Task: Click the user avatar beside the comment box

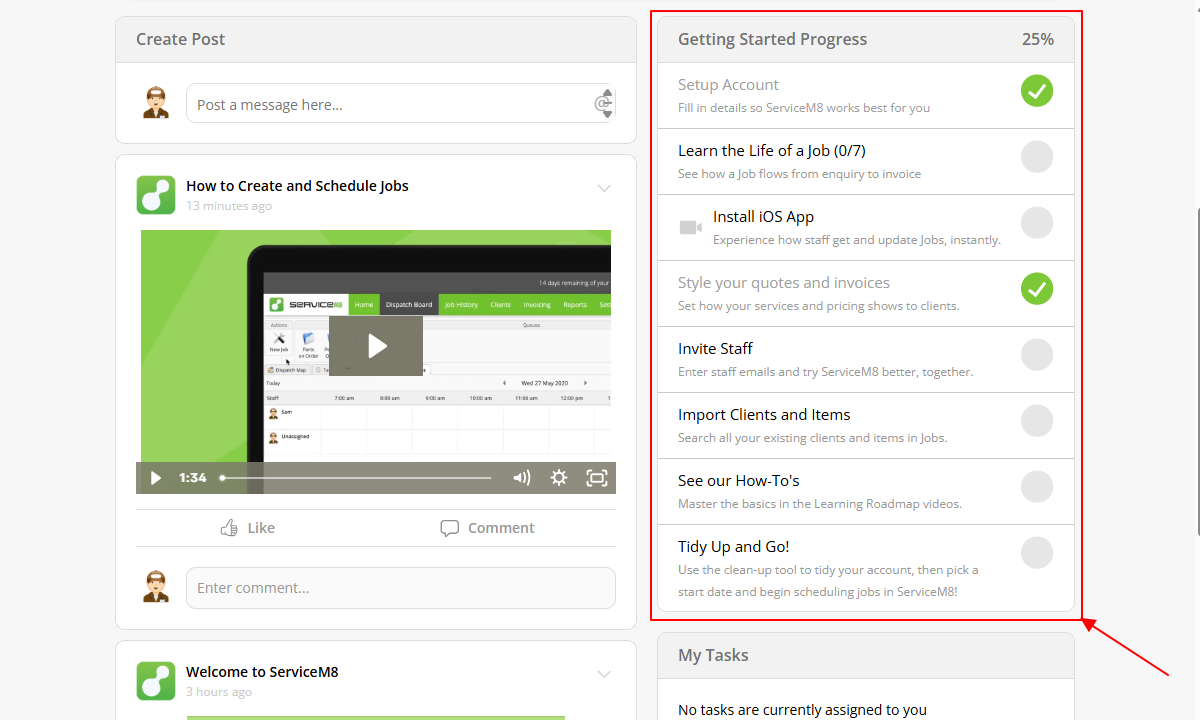Action: click(x=156, y=587)
